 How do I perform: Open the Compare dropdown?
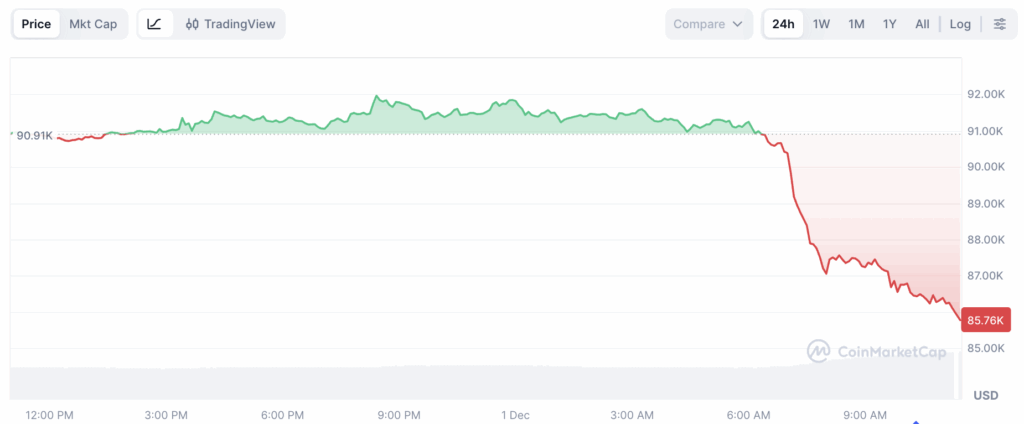(x=708, y=24)
